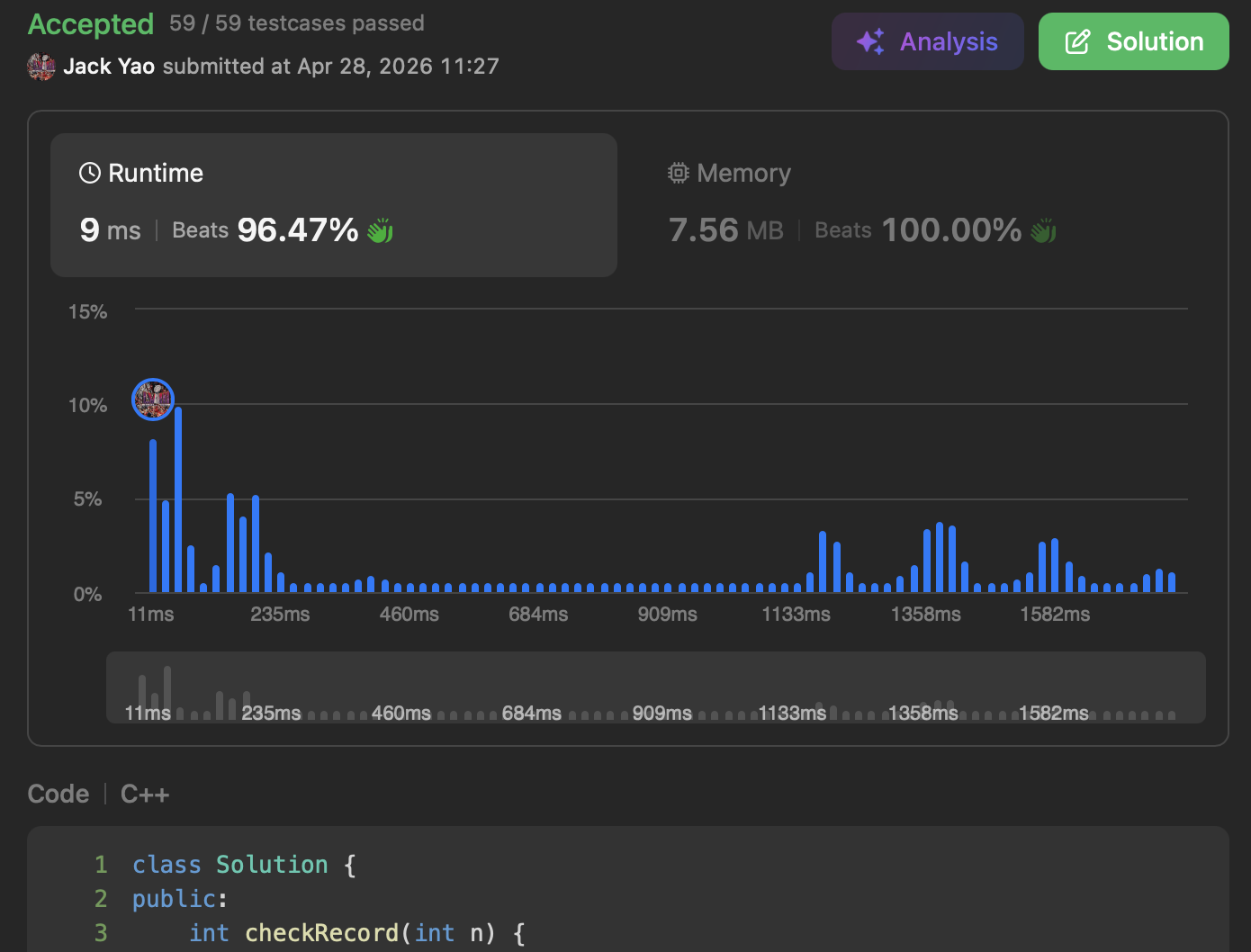Open Jack Yao's profile link
Screen dimensions: 1251x952
109,67
